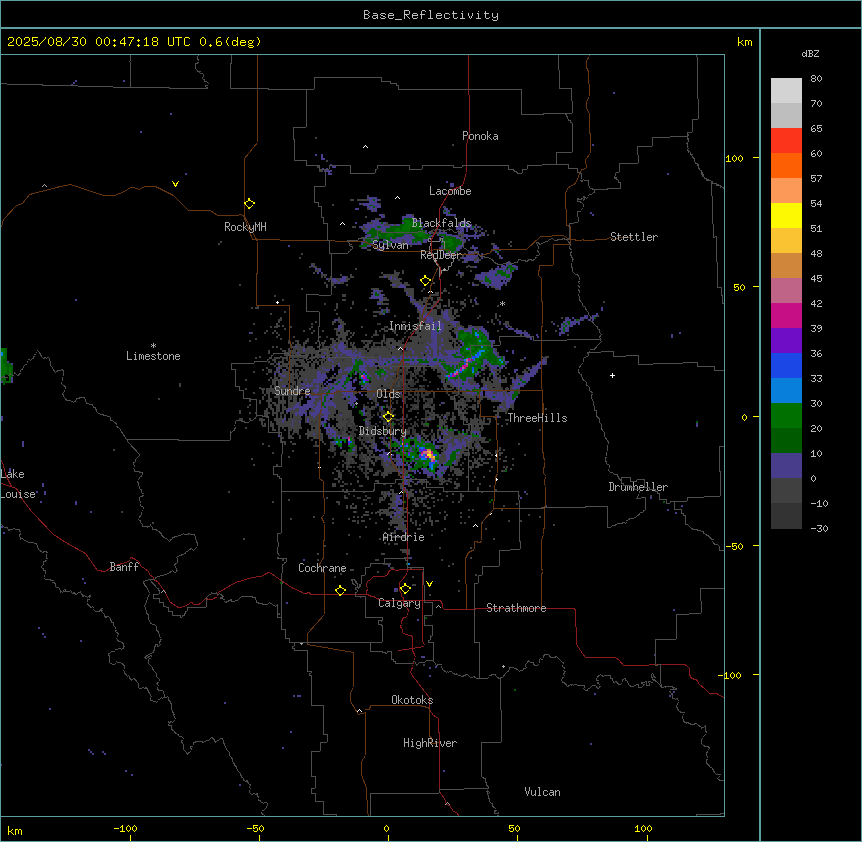Click the white plus marker west of Drumheller
The height and width of the screenshot is (842, 862).
pos(612,375)
